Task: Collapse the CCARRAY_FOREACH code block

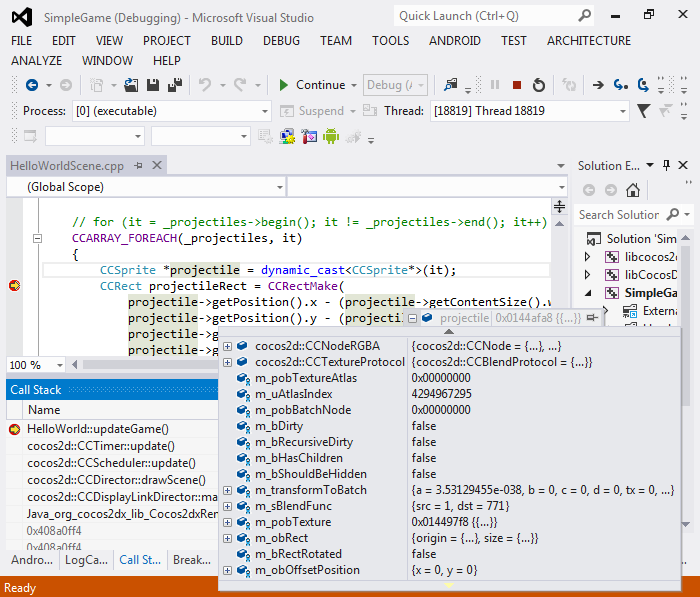Action: point(38,238)
